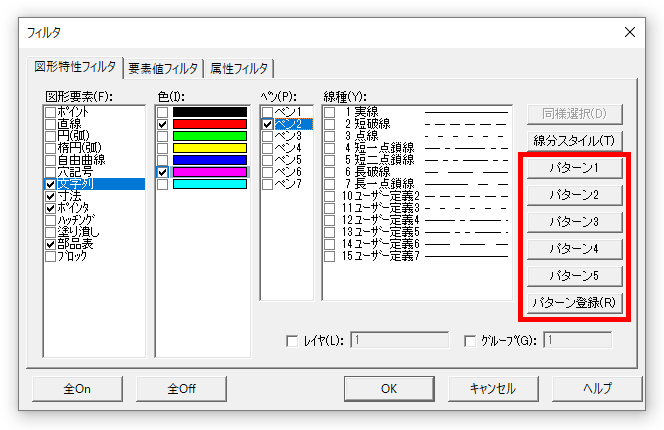Pick the cyan color swatch
Image resolution: width=664 pixels, height=430 pixels.
[210, 184]
